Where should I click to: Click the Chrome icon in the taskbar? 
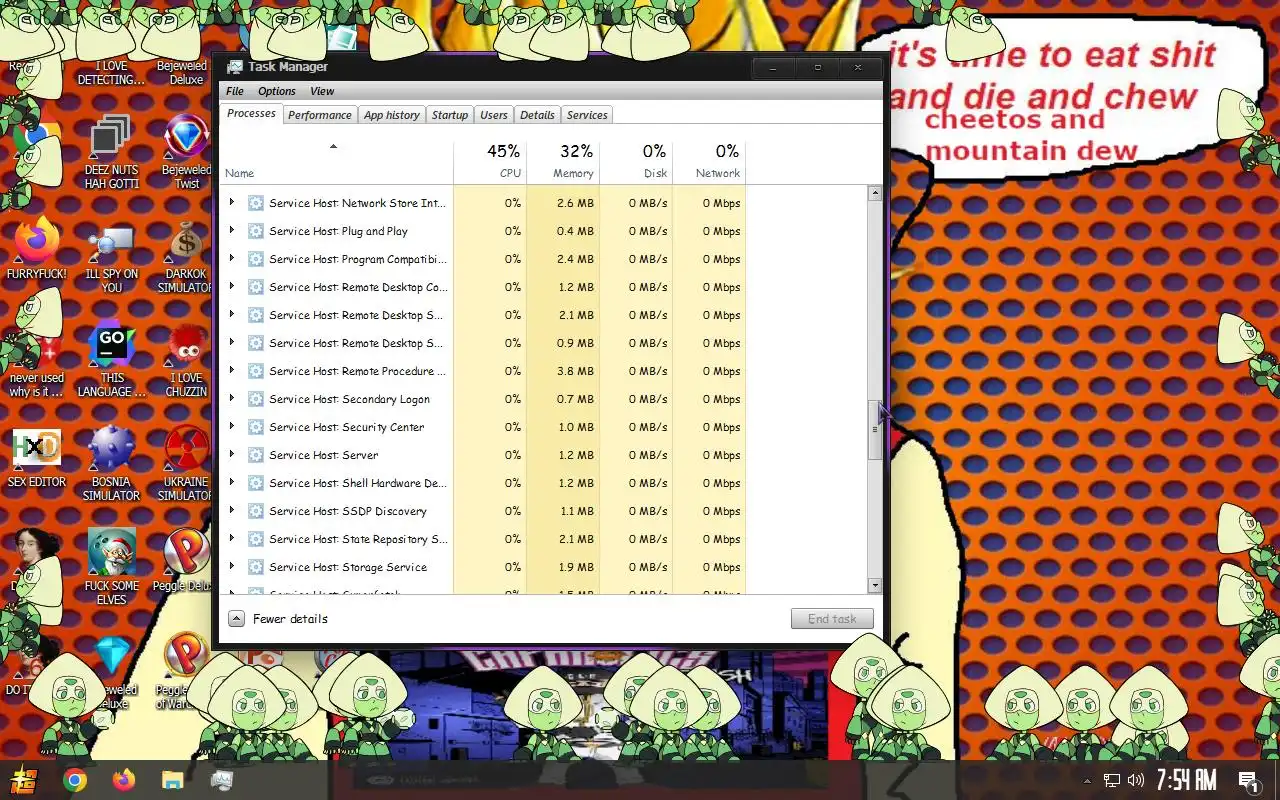(x=75, y=780)
